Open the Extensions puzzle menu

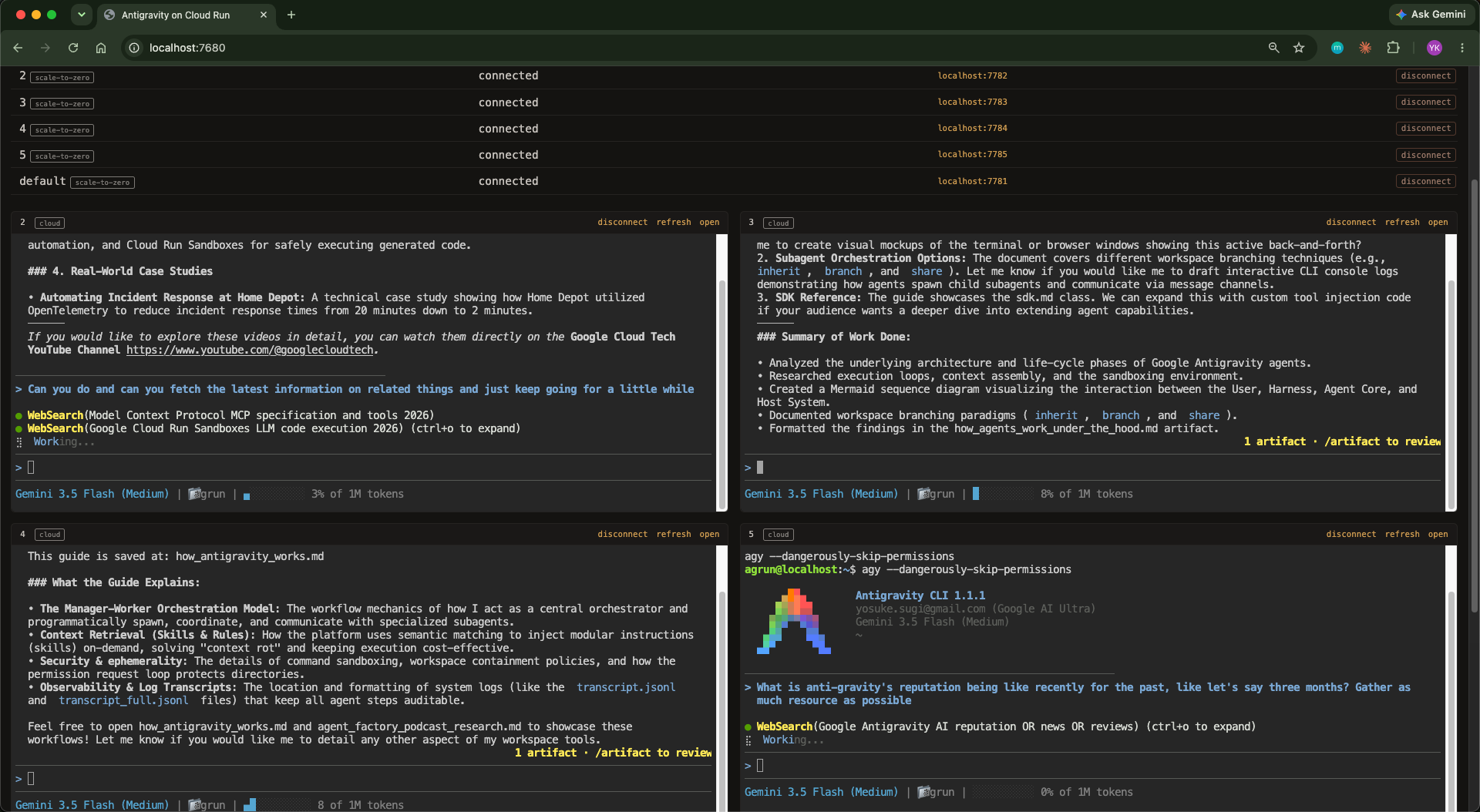point(1393,48)
